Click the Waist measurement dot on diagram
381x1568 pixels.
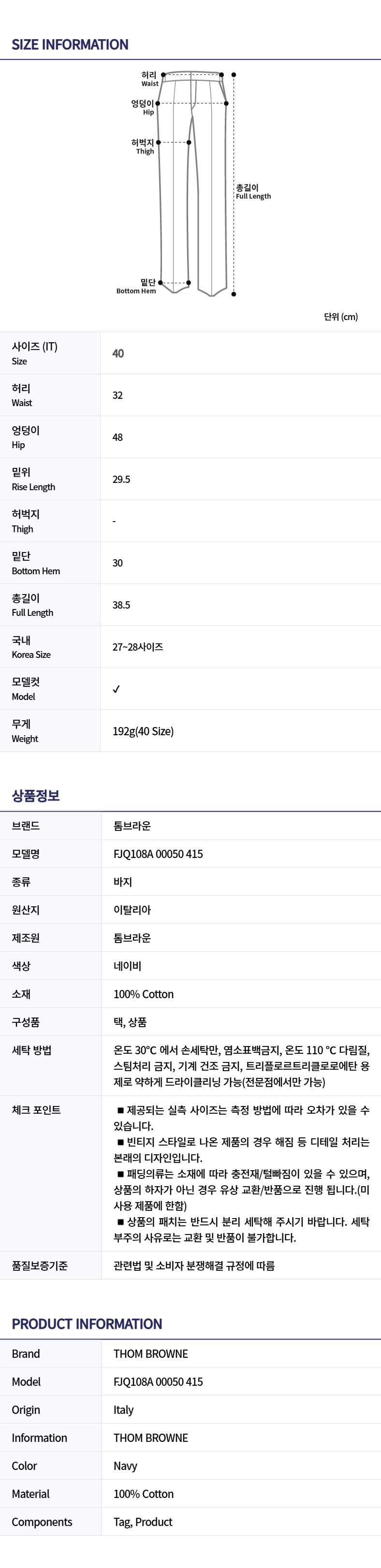(163, 75)
